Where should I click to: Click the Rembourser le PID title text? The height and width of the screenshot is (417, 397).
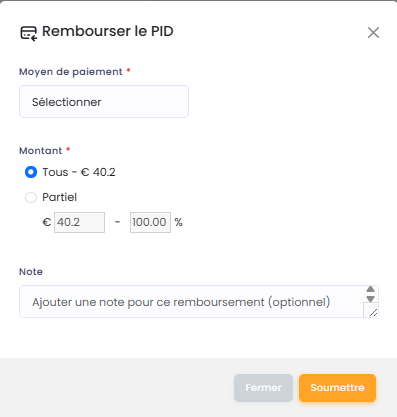tap(108, 31)
